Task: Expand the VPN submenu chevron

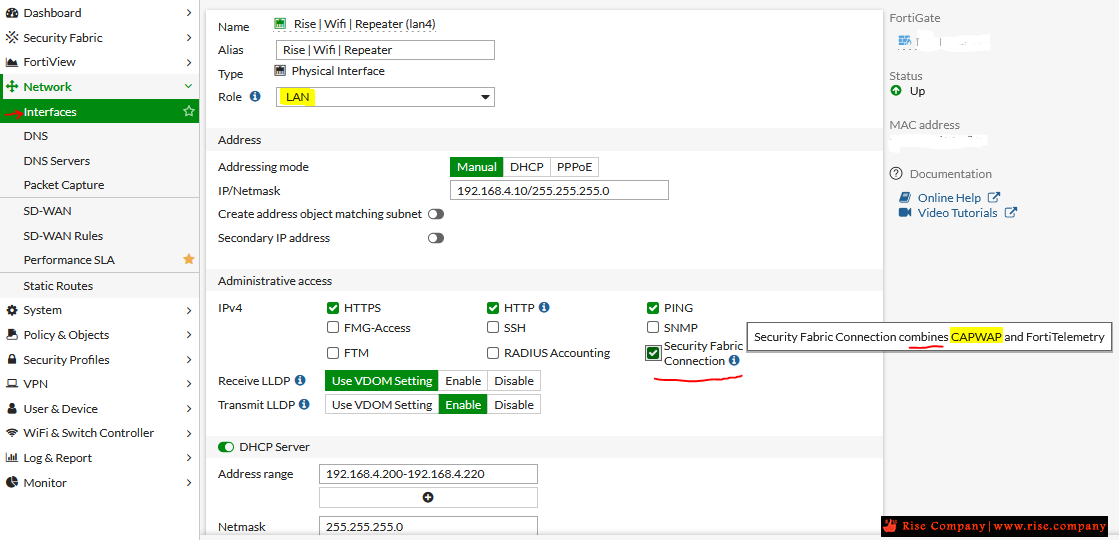Action: pyautogui.click(x=188, y=384)
